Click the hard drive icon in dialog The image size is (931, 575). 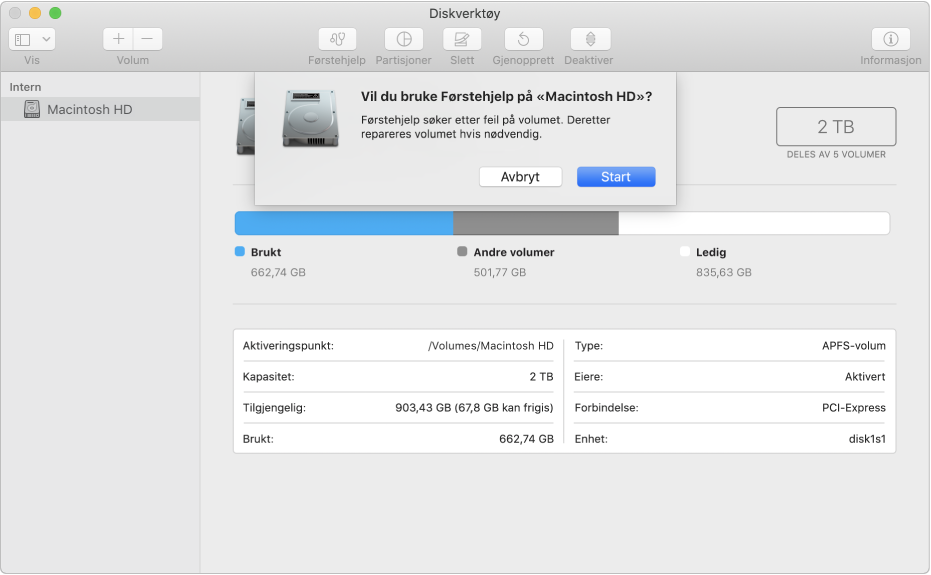pyautogui.click(x=311, y=118)
